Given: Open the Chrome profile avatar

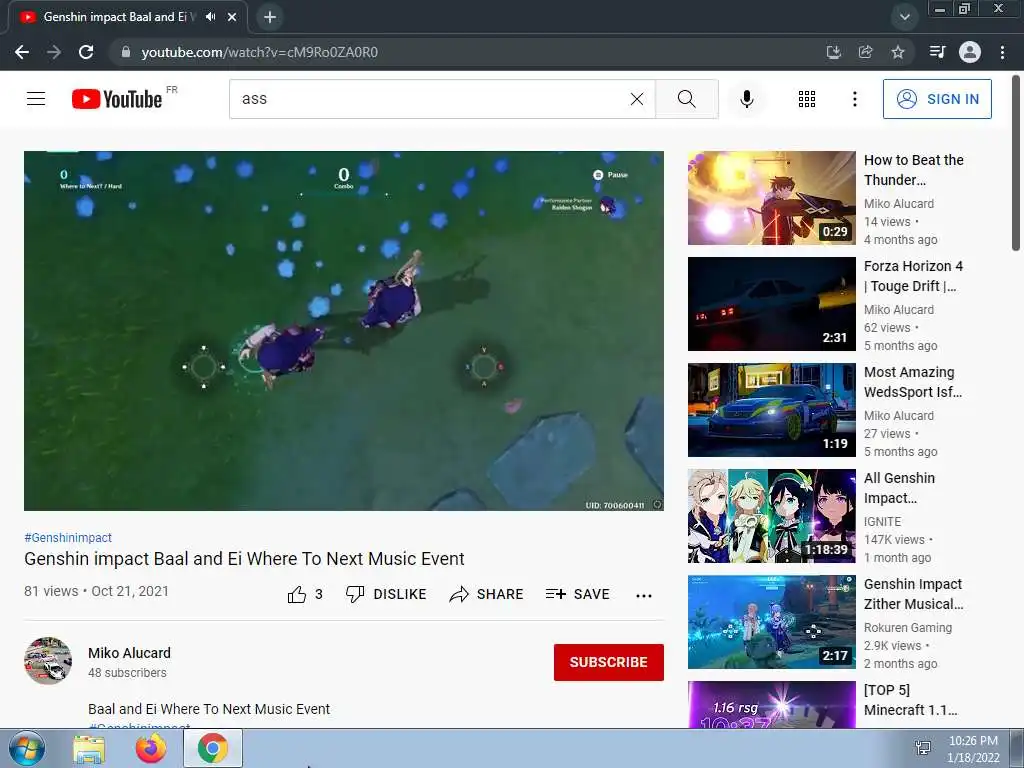Looking at the screenshot, I should click(970, 52).
